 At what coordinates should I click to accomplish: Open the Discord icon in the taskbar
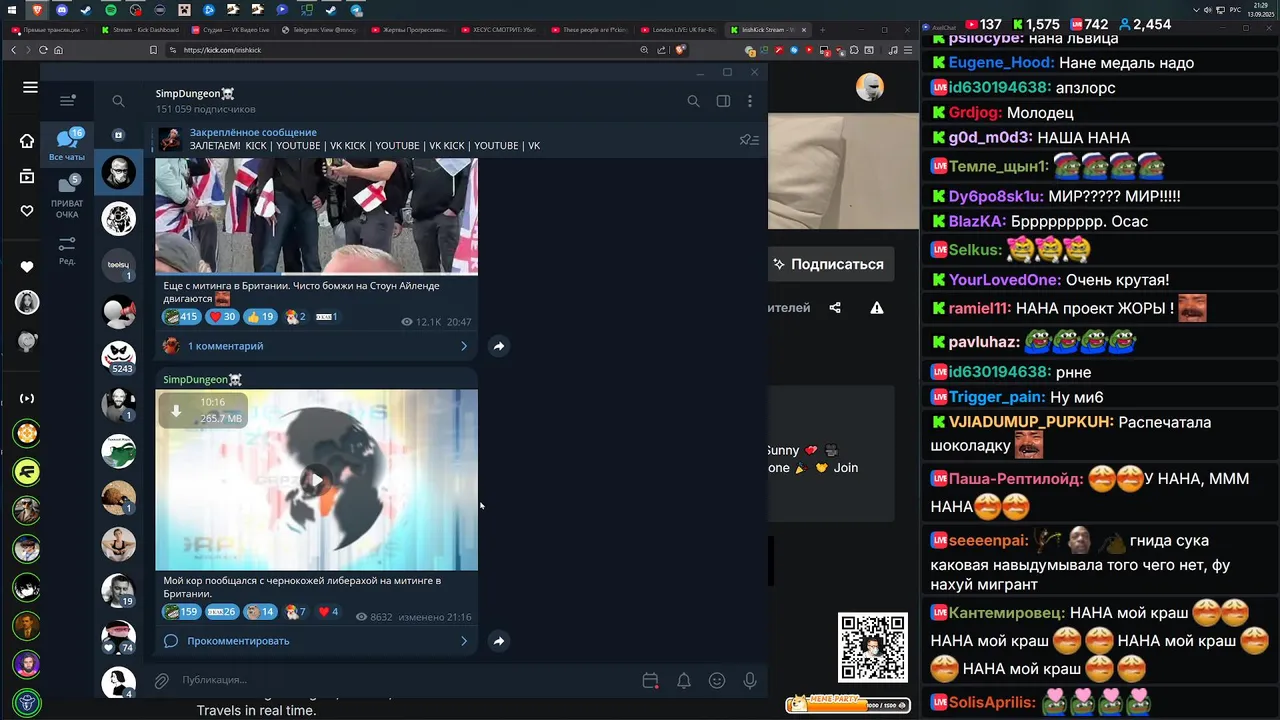click(61, 10)
